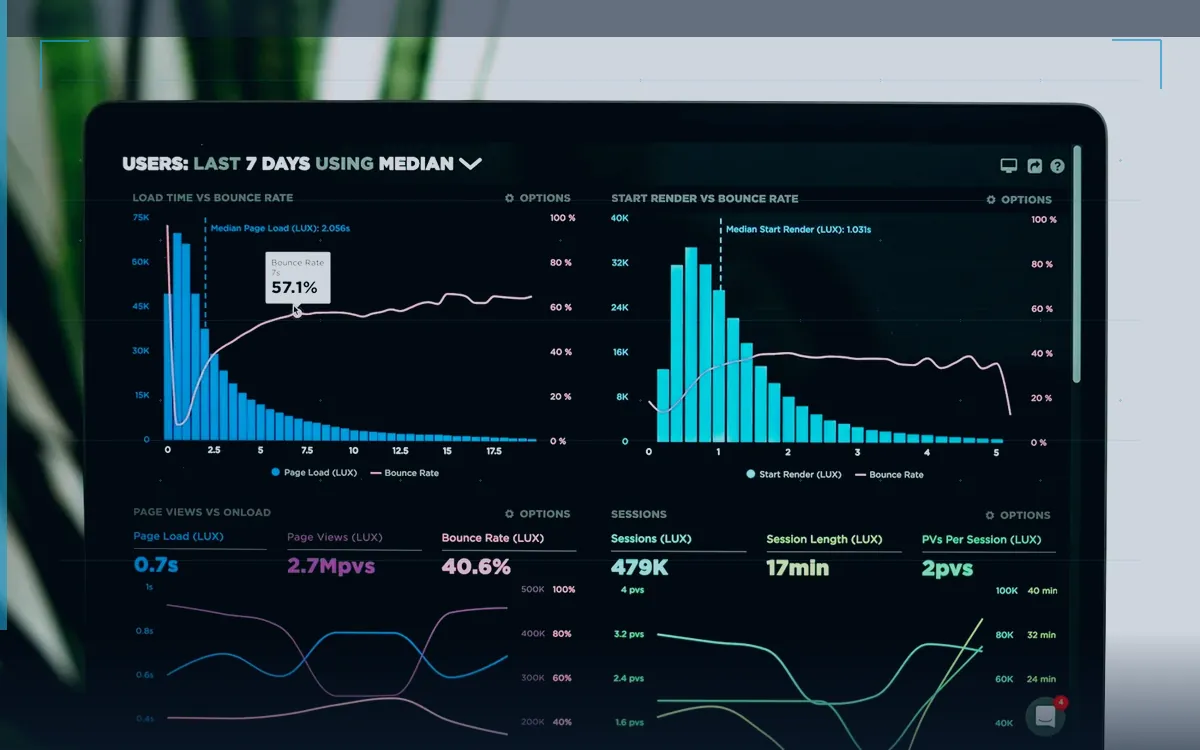Image resolution: width=1200 pixels, height=750 pixels.
Task: Select the Session Length (LUX) 17min metric
Action: tap(833, 556)
